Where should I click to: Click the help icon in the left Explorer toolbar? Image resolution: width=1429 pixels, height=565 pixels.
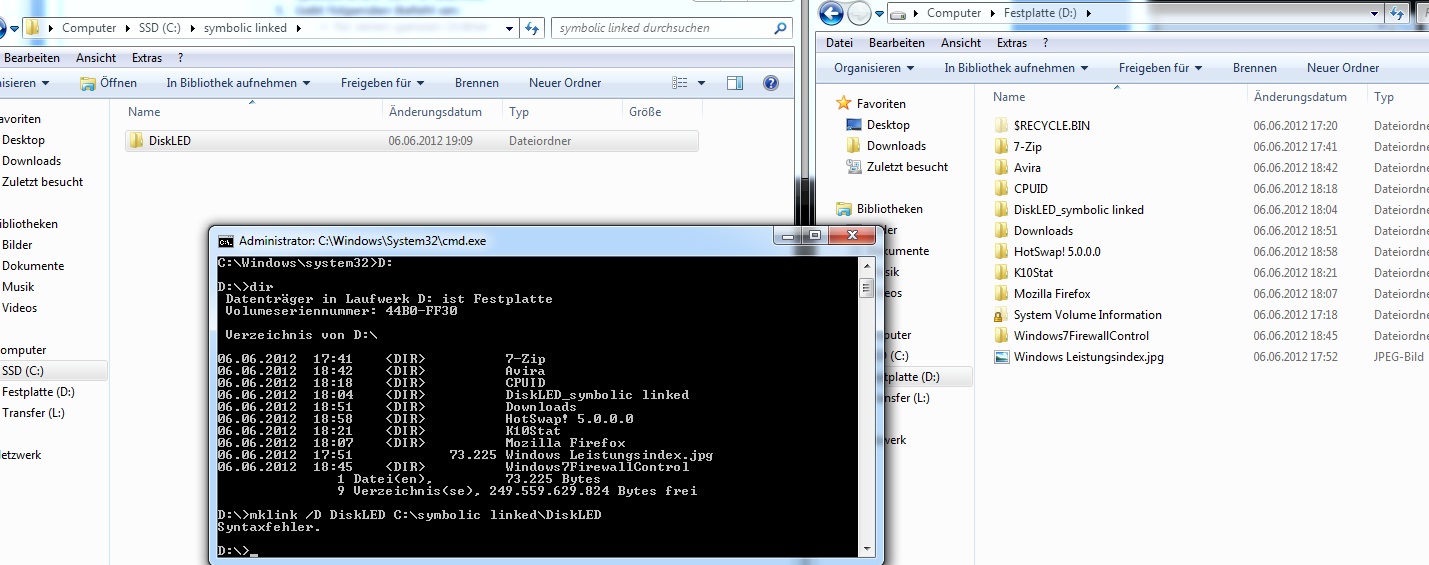point(771,83)
